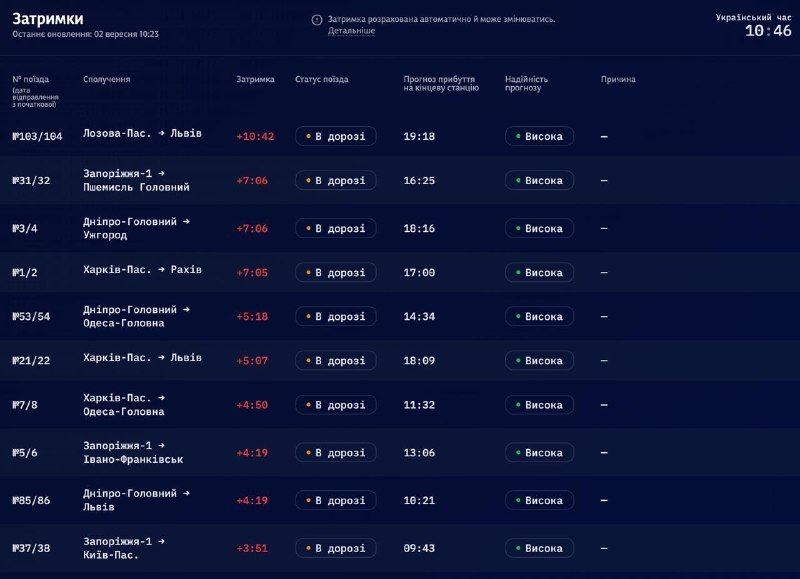This screenshot has height=579, width=800.
Task: Click В дорозі status for train №37/38
Action: point(336,548)
